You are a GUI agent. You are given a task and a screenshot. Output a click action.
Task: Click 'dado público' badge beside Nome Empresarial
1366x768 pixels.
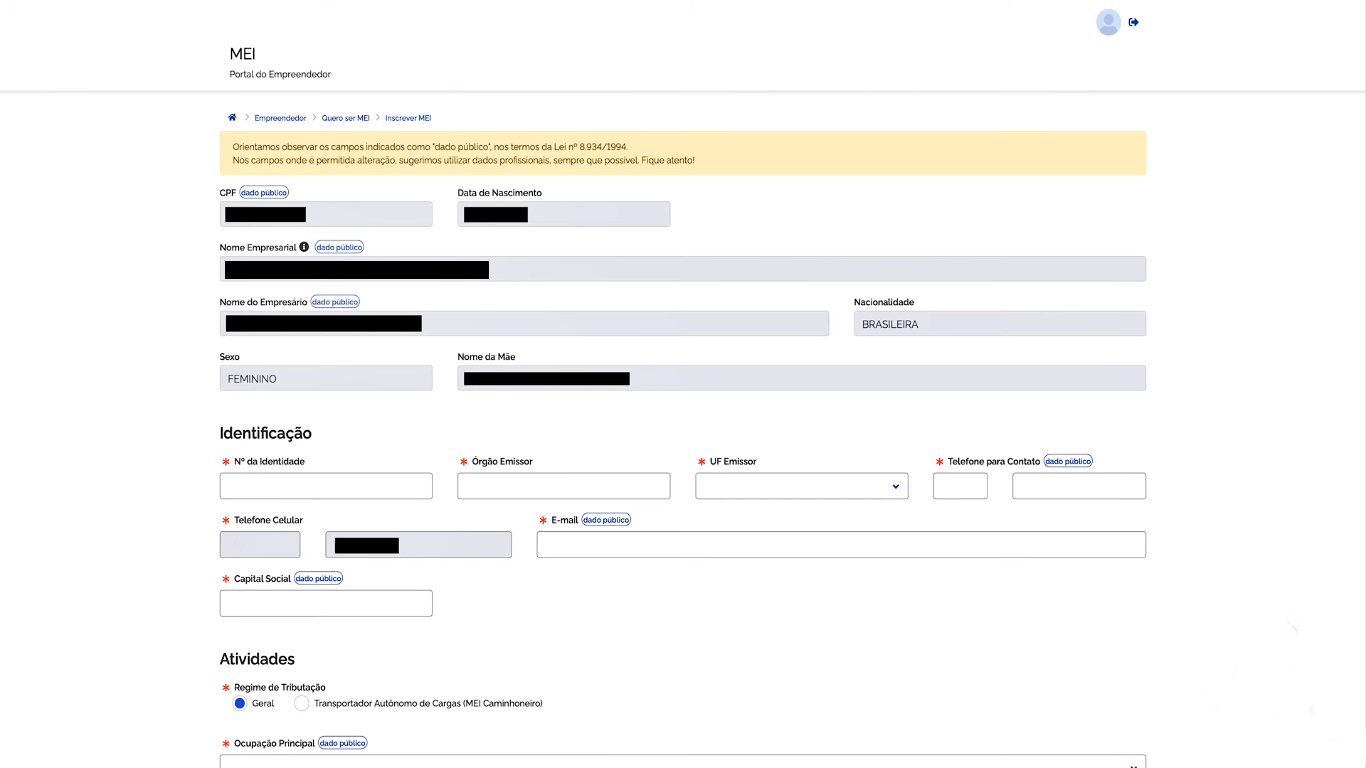click(x=339, y=247)
